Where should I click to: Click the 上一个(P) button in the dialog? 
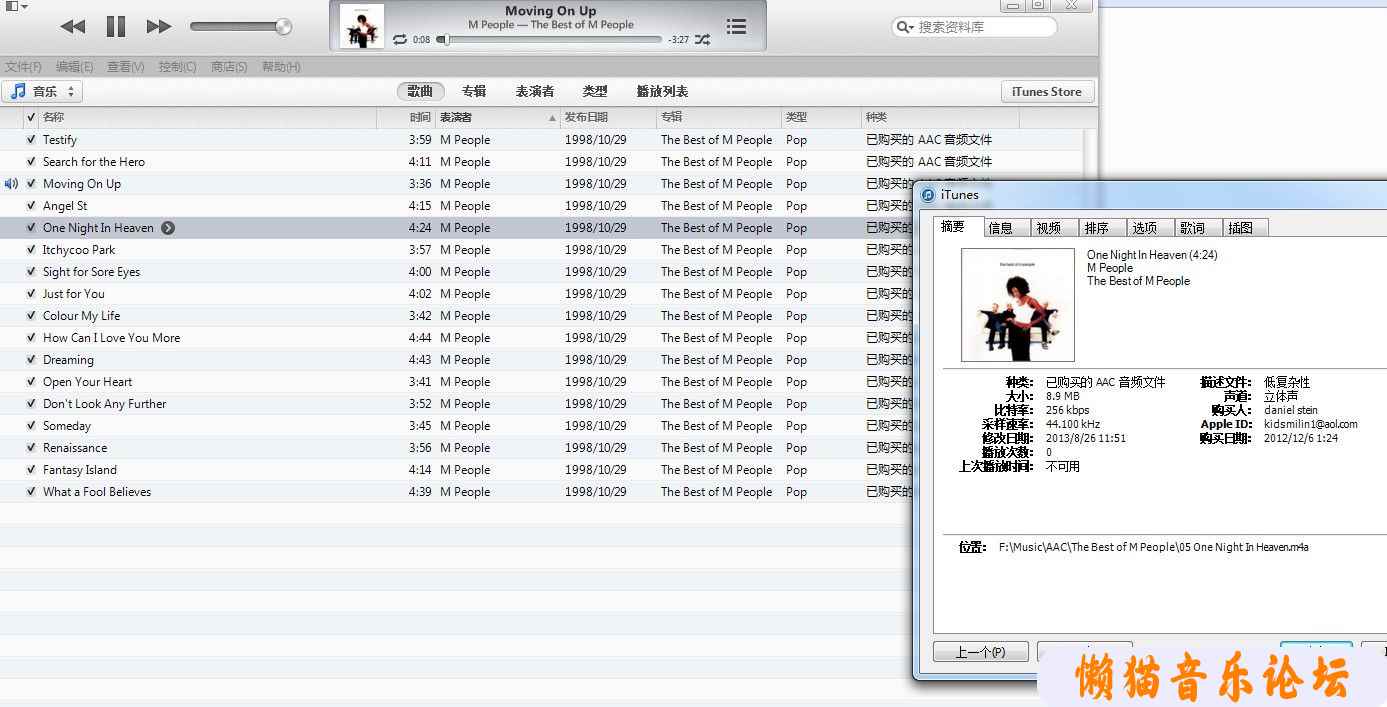(x=980, y=652)
